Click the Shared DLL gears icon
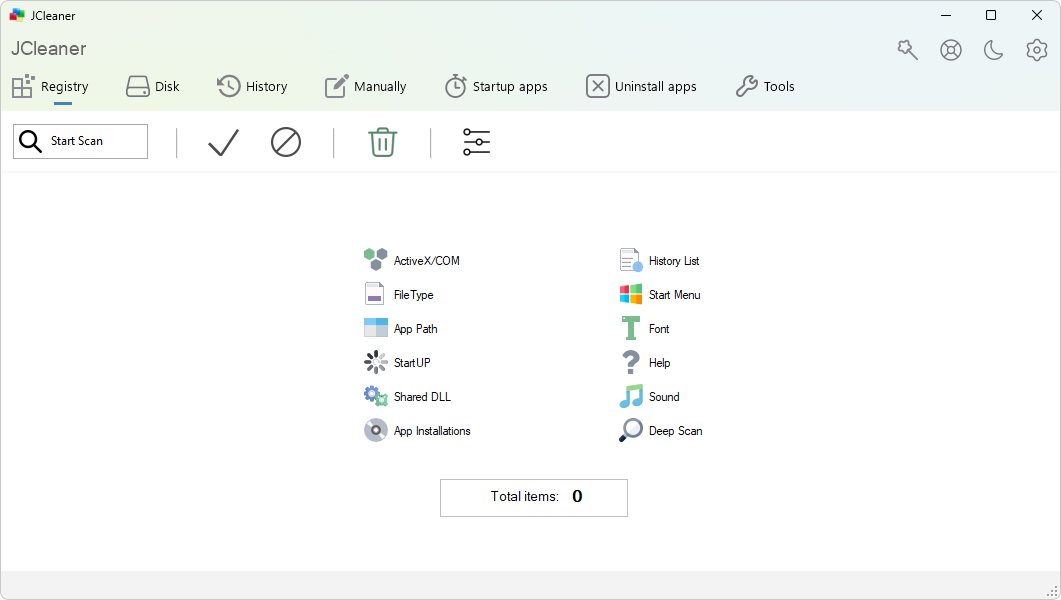This screenshot has height=600, width=1061. 376,396
